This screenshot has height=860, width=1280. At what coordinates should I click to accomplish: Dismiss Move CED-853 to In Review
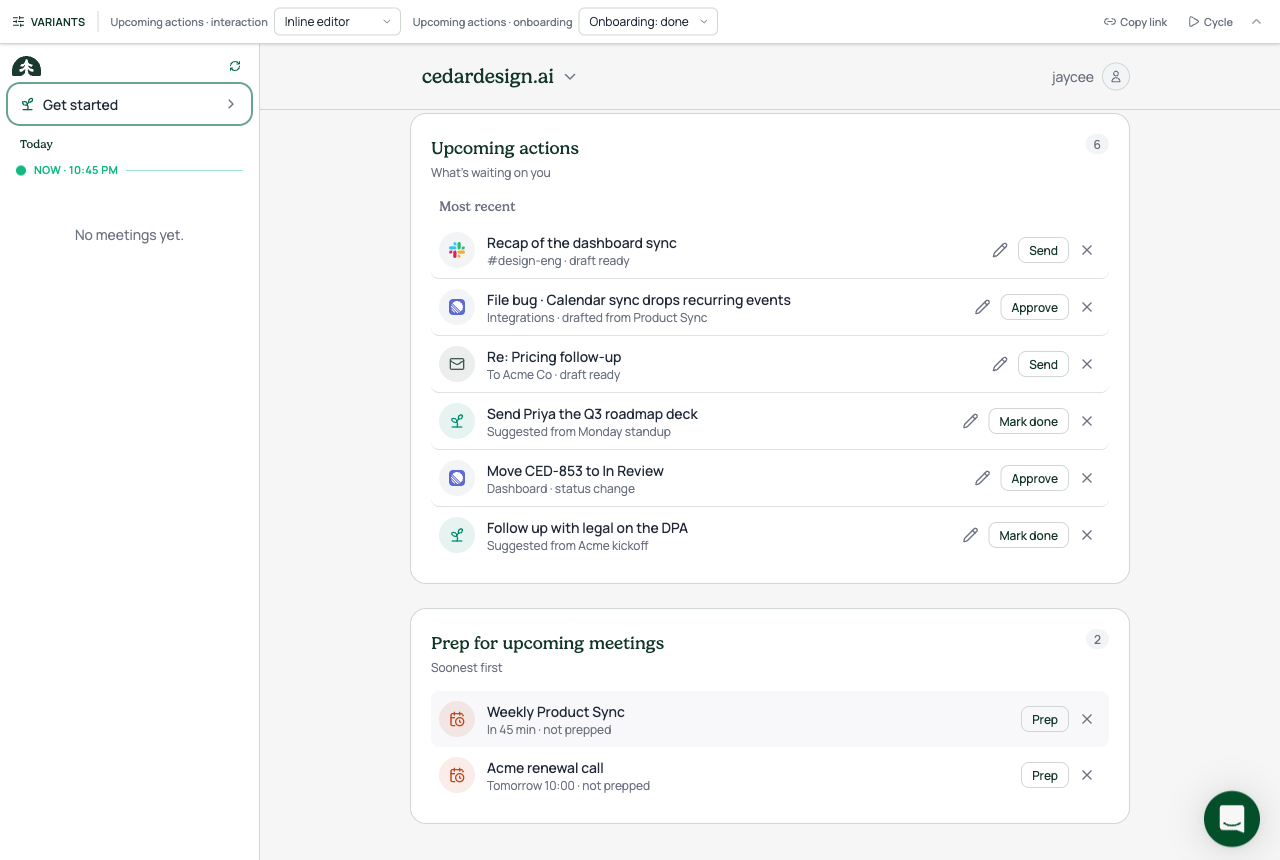1087,478
